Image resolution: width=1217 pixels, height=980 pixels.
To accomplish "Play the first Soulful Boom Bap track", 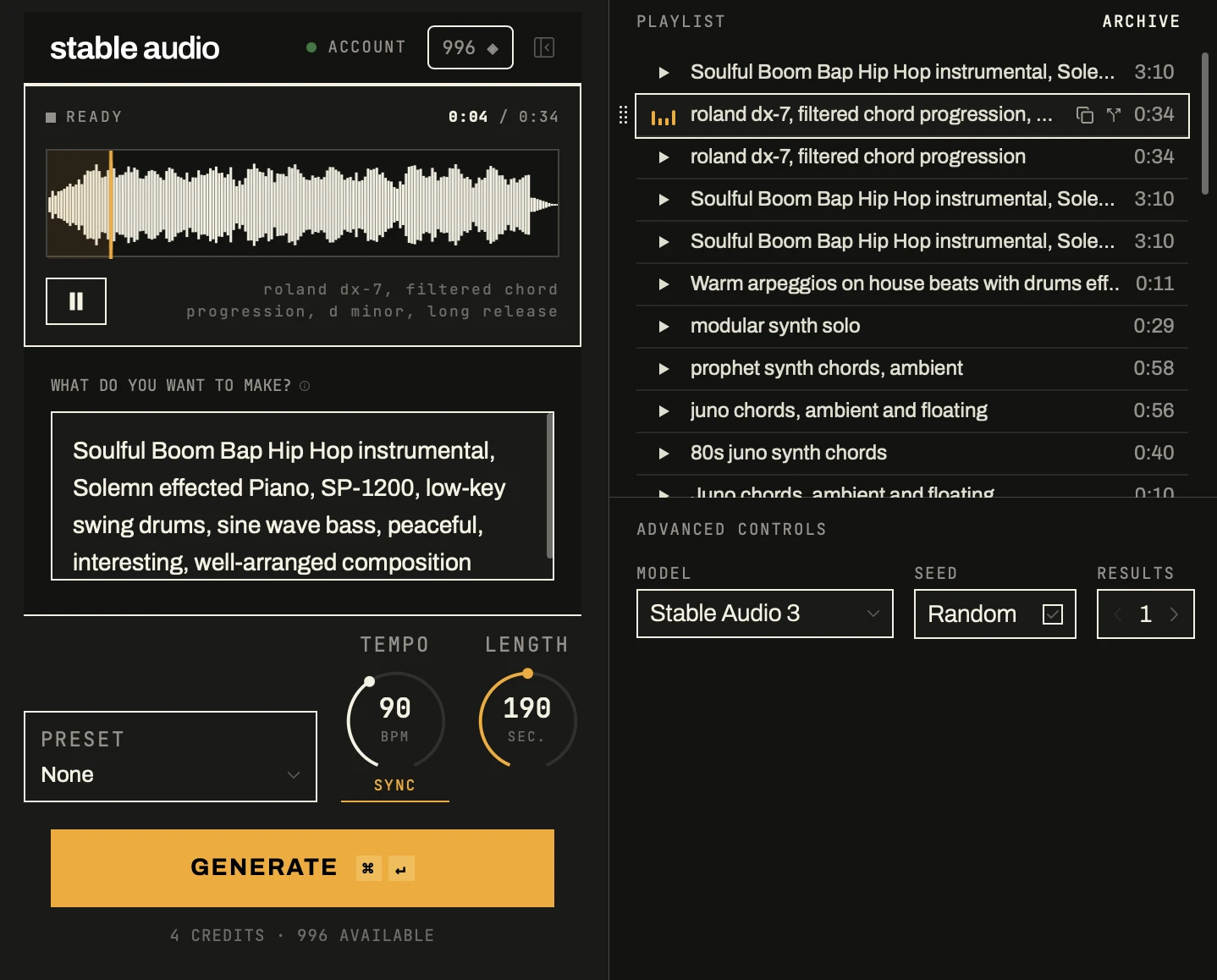I will (664, 73).
